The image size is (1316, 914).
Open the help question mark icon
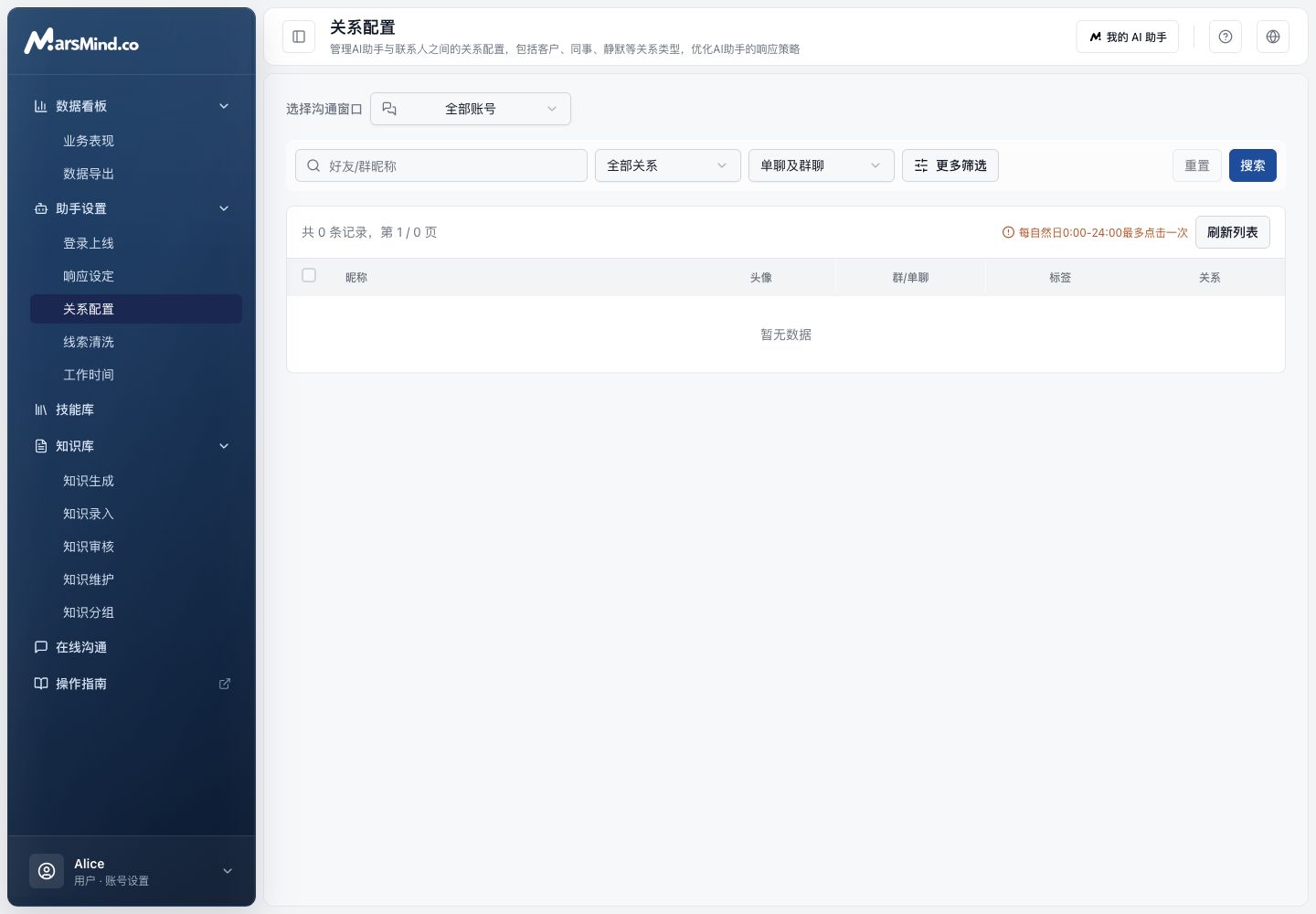pos(1226,37)
